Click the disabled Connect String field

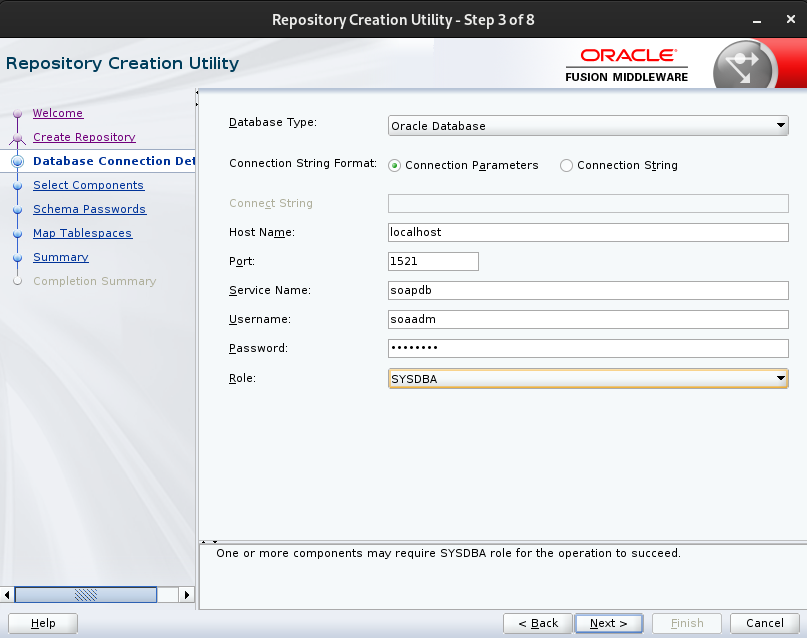tap(588, 203)
